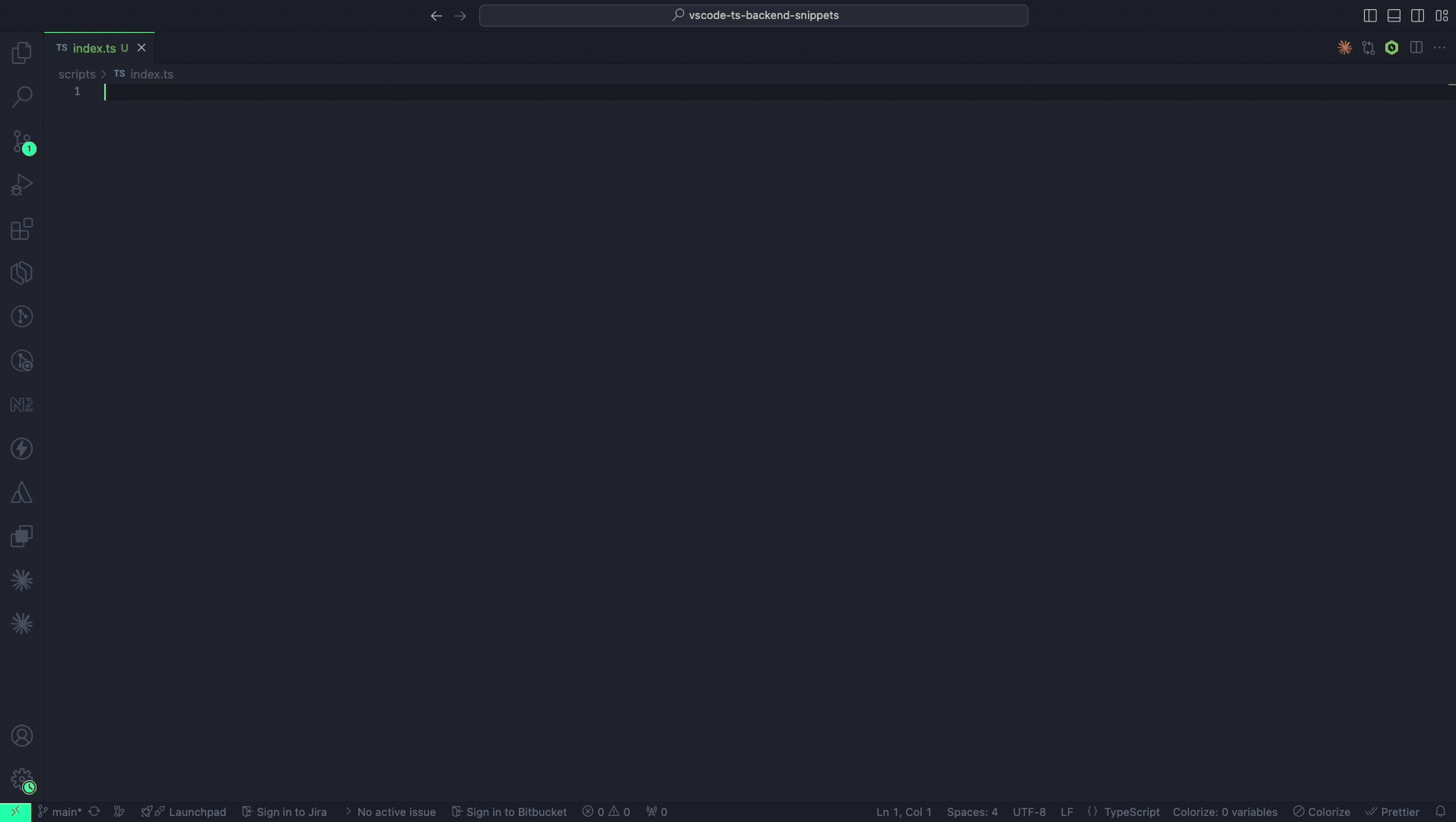Go forward using the right arrow

point(460,15)
